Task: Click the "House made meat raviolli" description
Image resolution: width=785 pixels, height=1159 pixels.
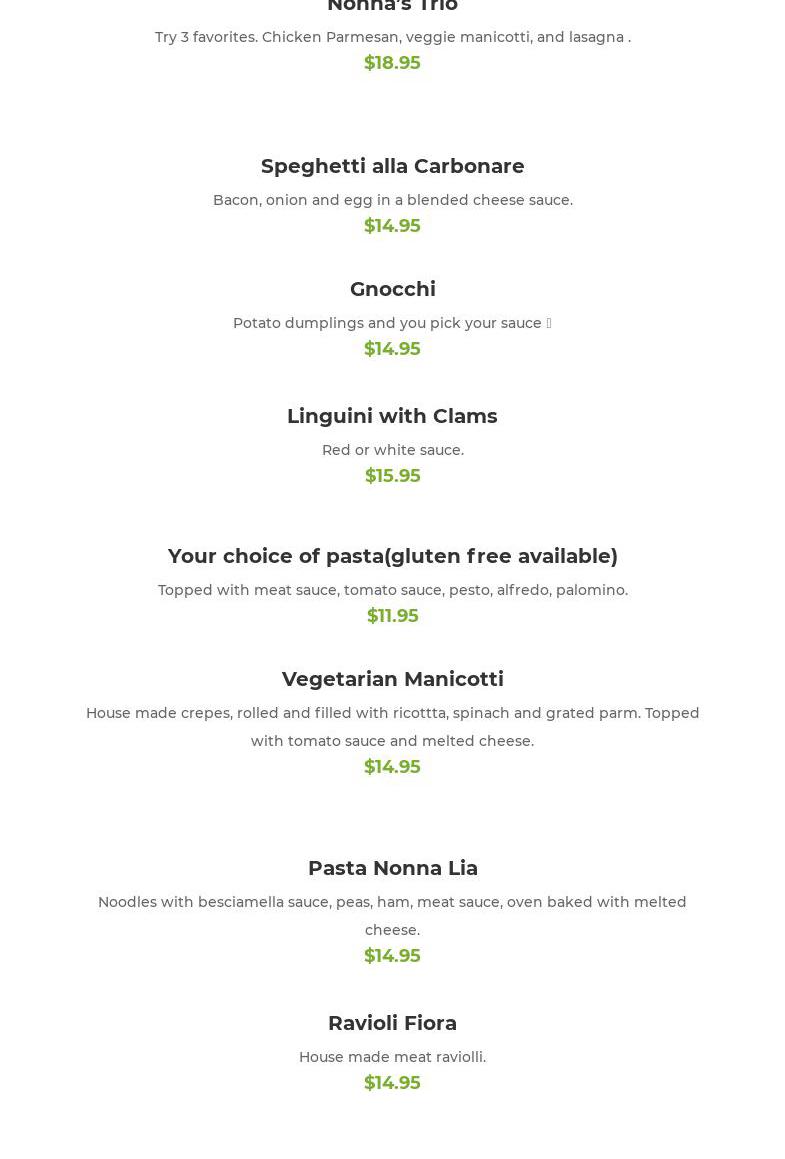Action: (392, 1057)
